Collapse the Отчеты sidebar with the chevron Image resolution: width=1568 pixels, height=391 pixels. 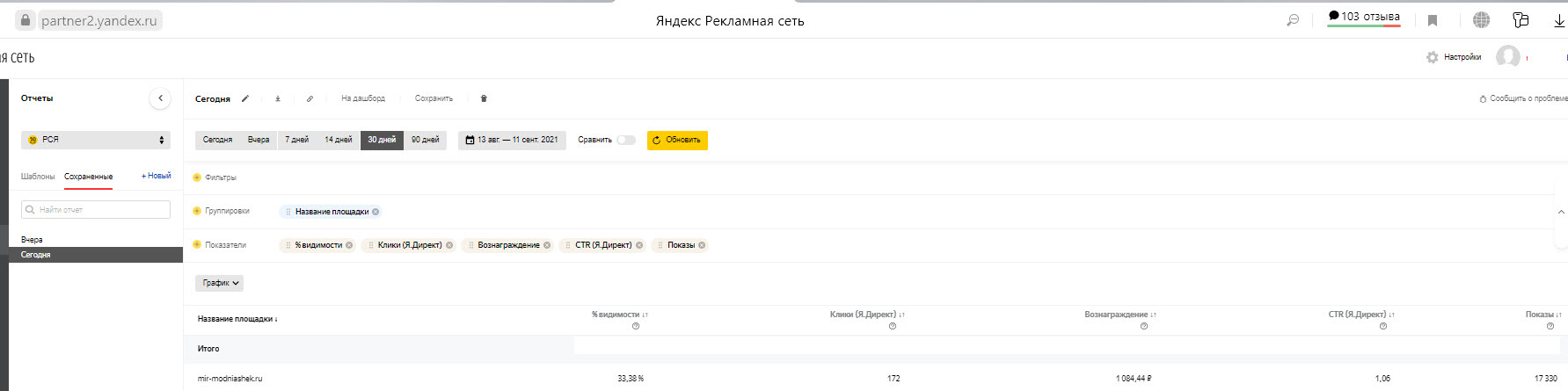(x=160, y=98)
